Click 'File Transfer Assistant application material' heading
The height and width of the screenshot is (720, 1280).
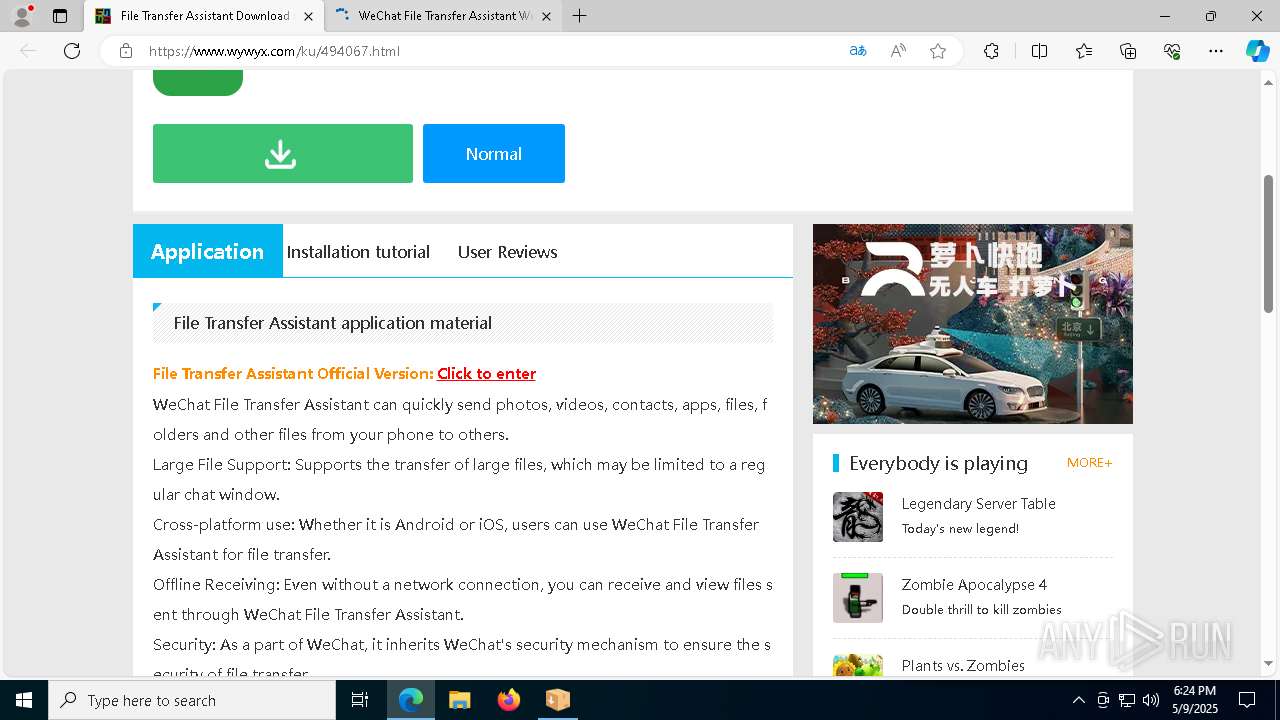pos(333,323)
